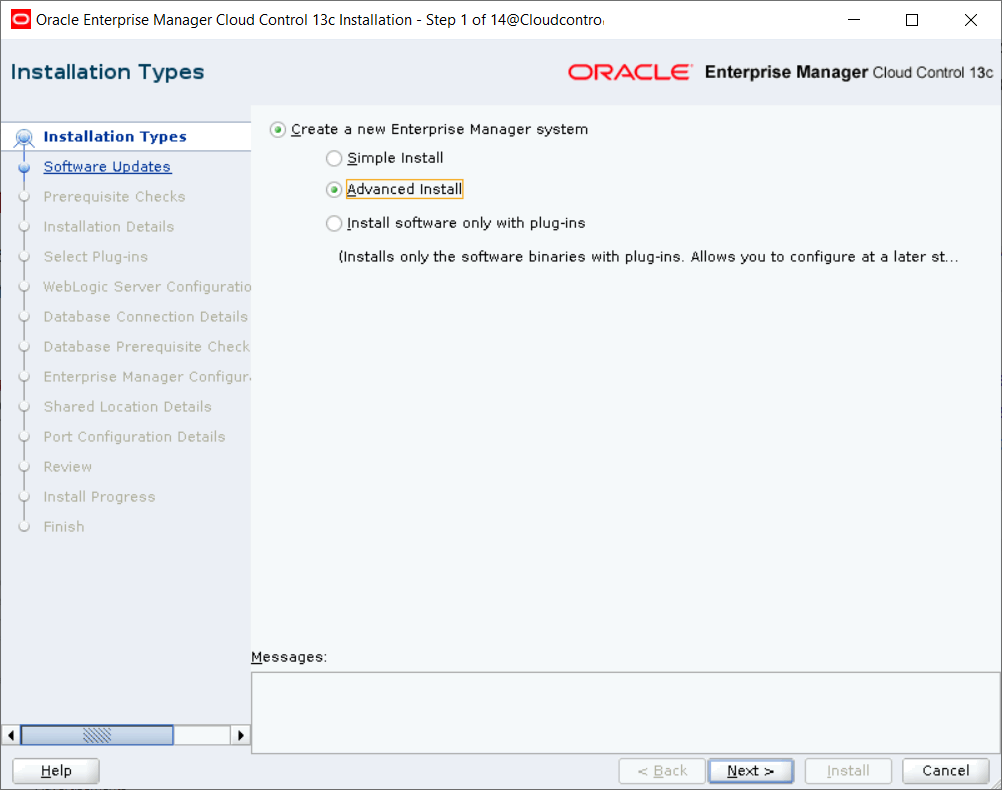Click the sidebar scrollbar left arrow
Viewport: 1002px width, 790px height.
(x=11, y=735)
